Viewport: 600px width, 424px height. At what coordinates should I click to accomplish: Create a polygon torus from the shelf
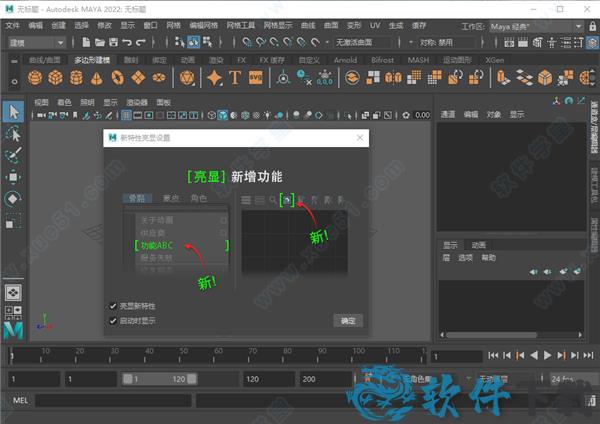coord(118,77)
